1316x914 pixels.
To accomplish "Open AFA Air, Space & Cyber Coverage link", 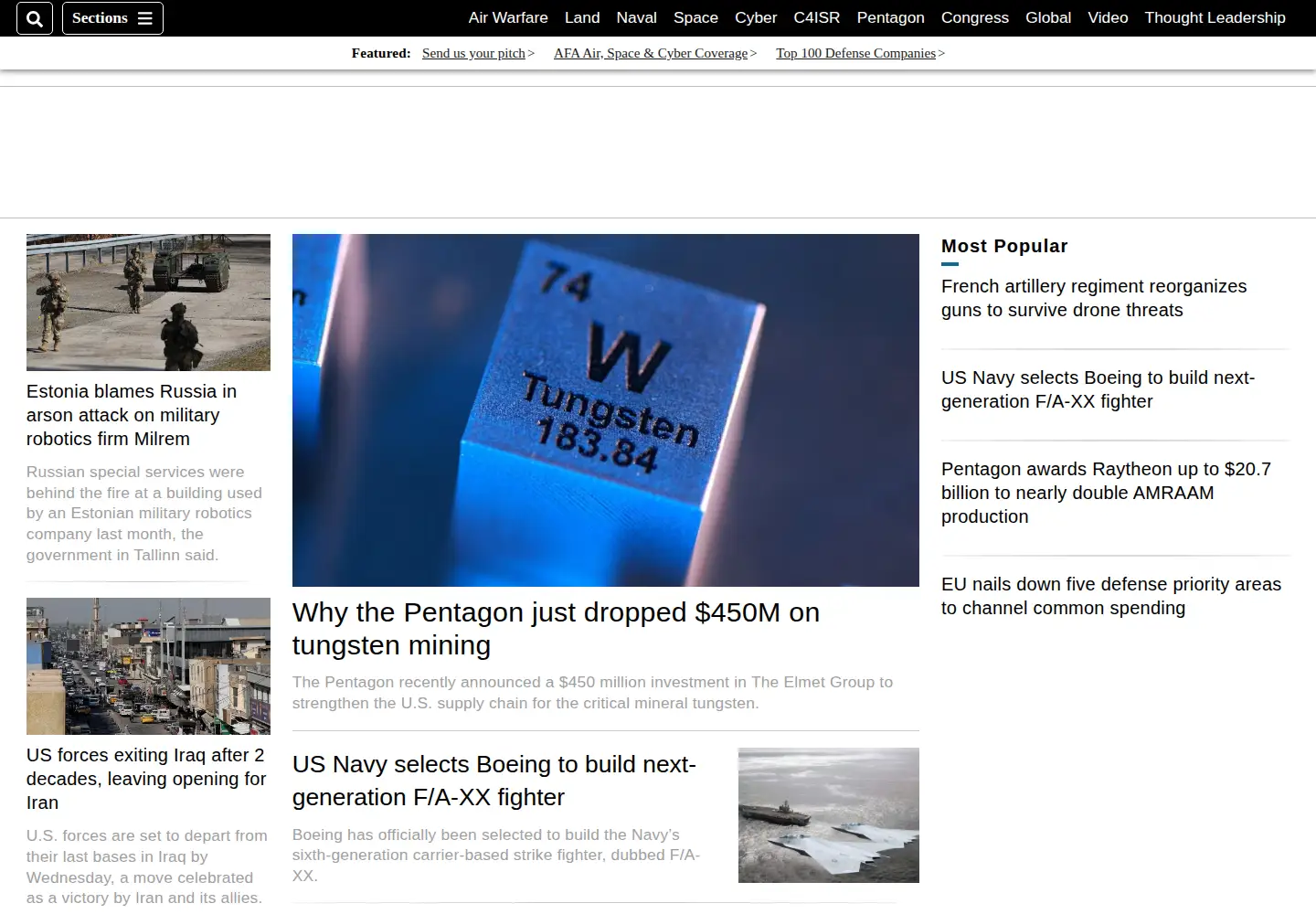I will pos(651,53).
